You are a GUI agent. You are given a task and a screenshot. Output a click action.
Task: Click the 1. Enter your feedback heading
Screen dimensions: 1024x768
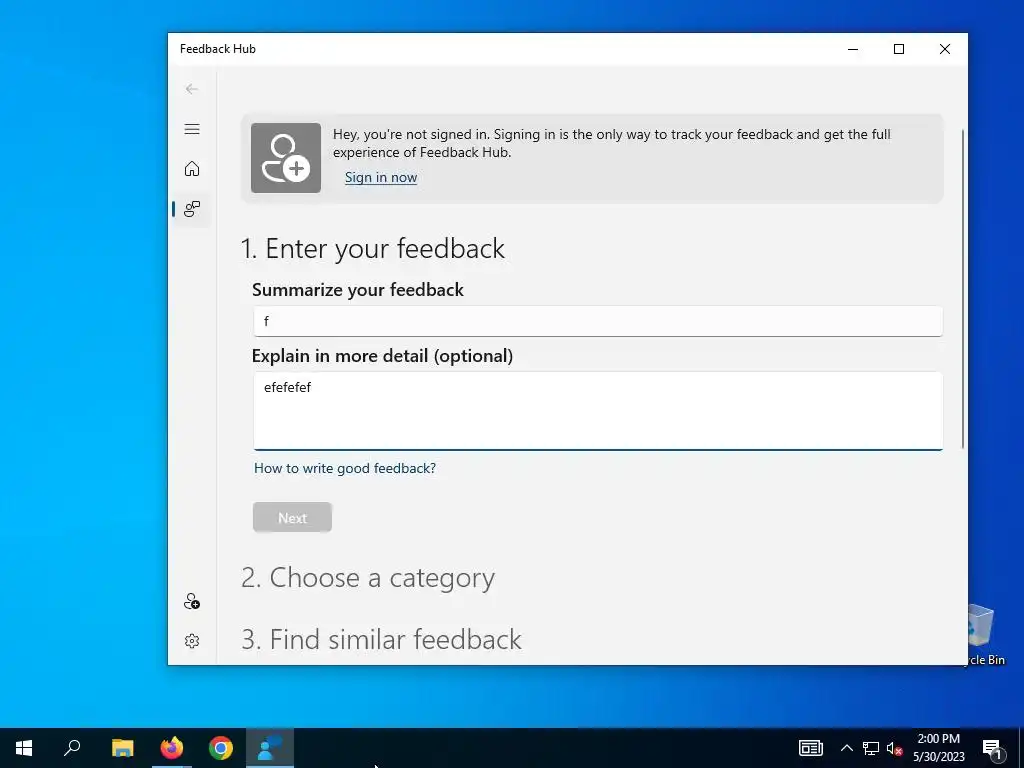pyautogui.click(x=373, y=249)
